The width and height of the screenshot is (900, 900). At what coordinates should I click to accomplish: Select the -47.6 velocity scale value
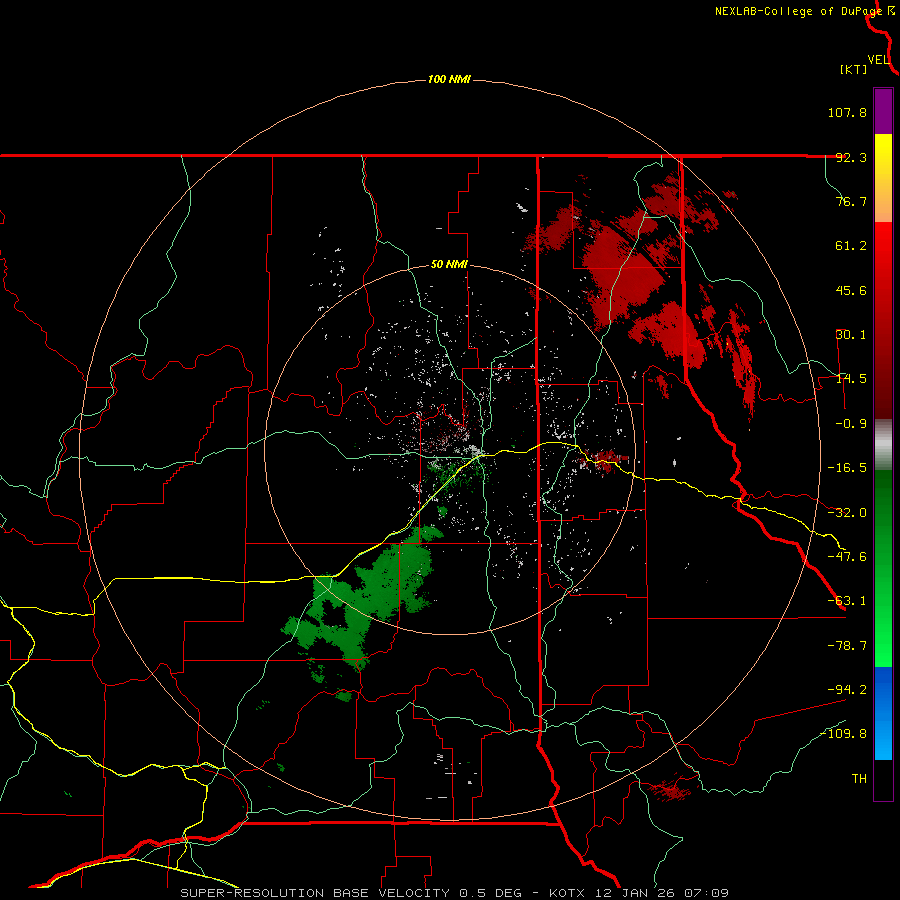[847, 557]
